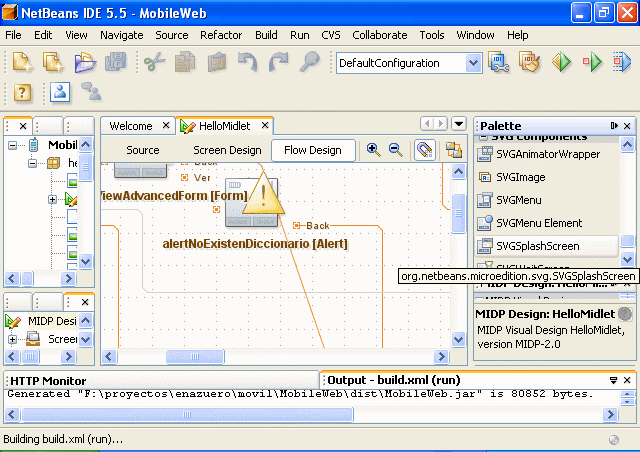The image size is (640, 452).
Task: Click the flow design vertical scrollbar thumb
Action: click(459, 213)
